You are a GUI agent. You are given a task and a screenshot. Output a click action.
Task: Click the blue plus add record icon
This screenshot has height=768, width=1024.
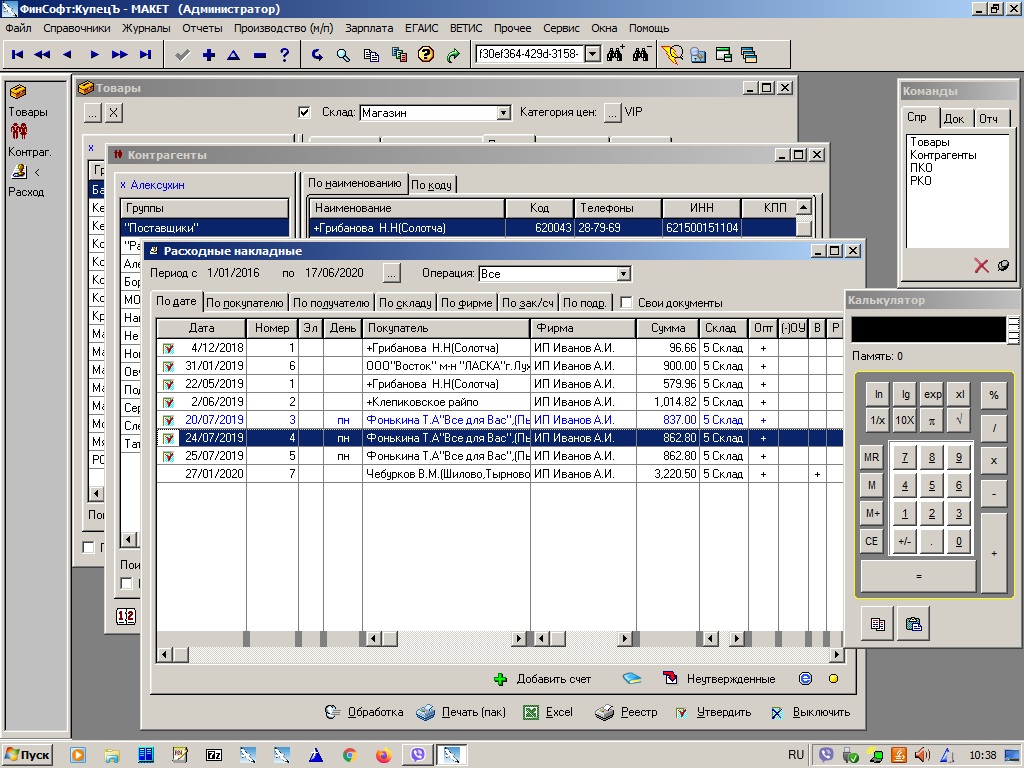point(208,55)
